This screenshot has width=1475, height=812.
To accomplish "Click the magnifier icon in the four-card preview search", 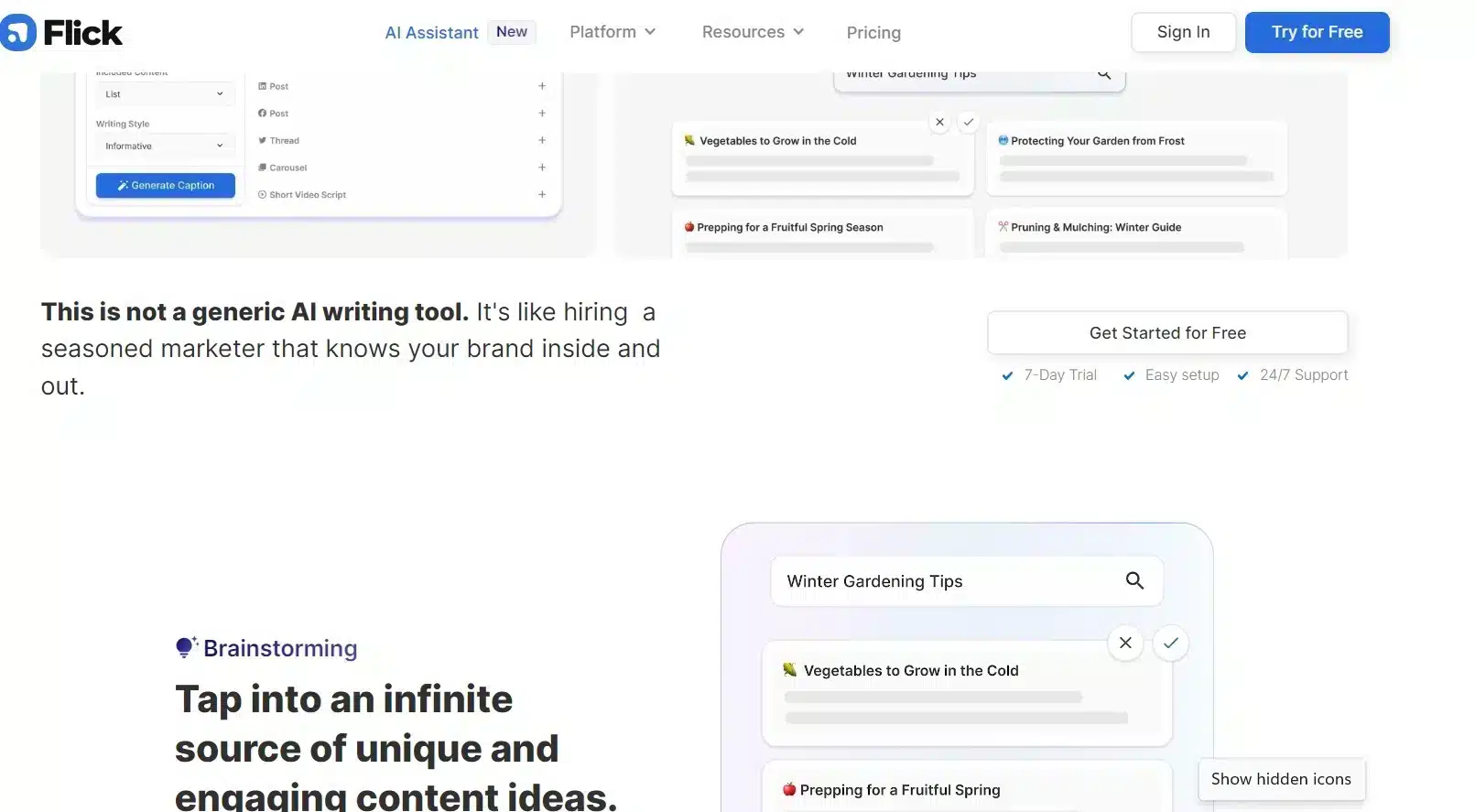I will [x=1104, y=74].
